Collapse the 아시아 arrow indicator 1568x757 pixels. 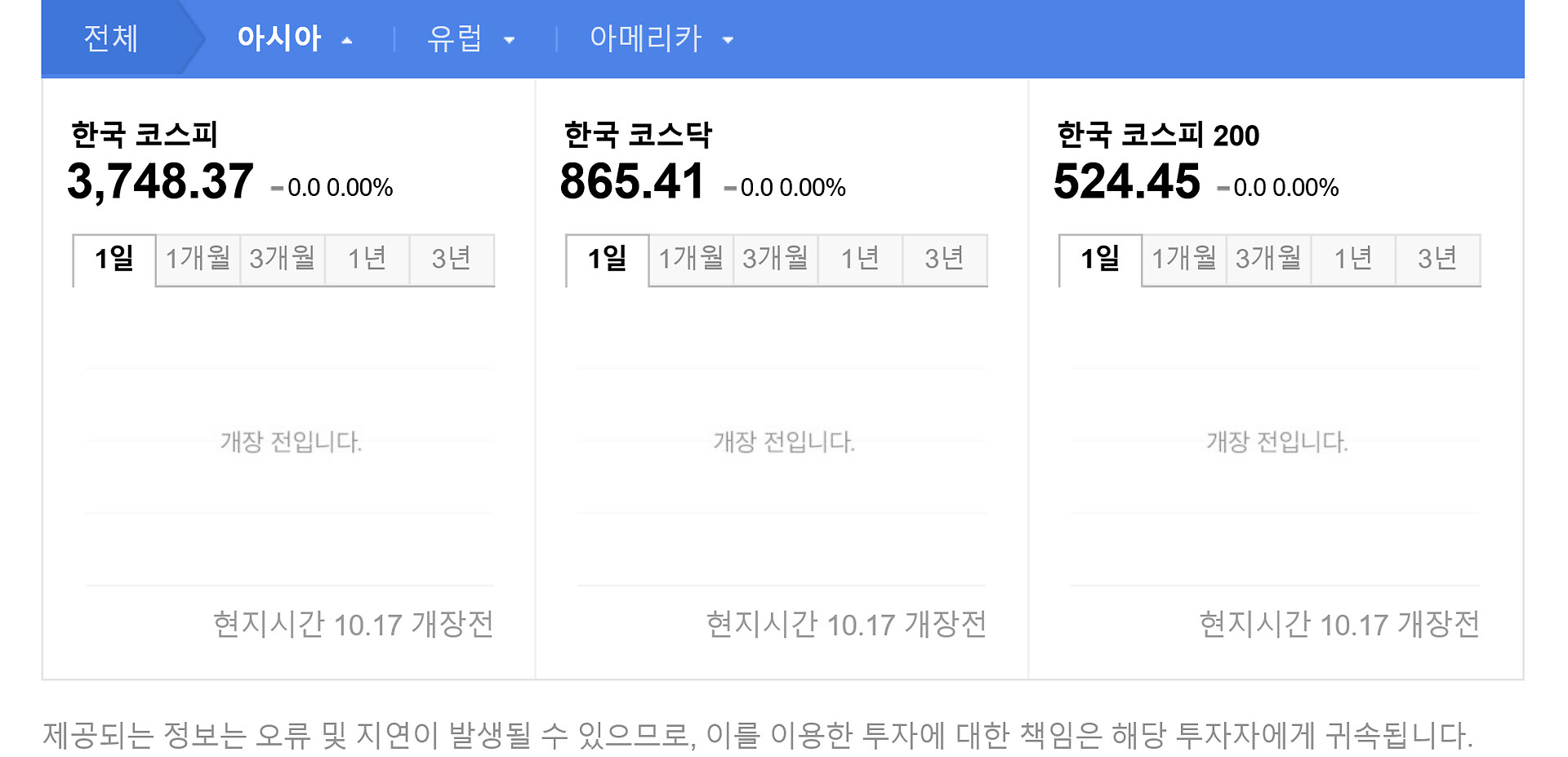[x=347, y=40]
